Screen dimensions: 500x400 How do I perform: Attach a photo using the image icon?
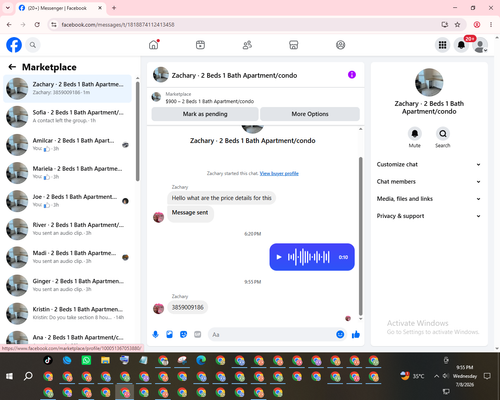coord(169,334)
